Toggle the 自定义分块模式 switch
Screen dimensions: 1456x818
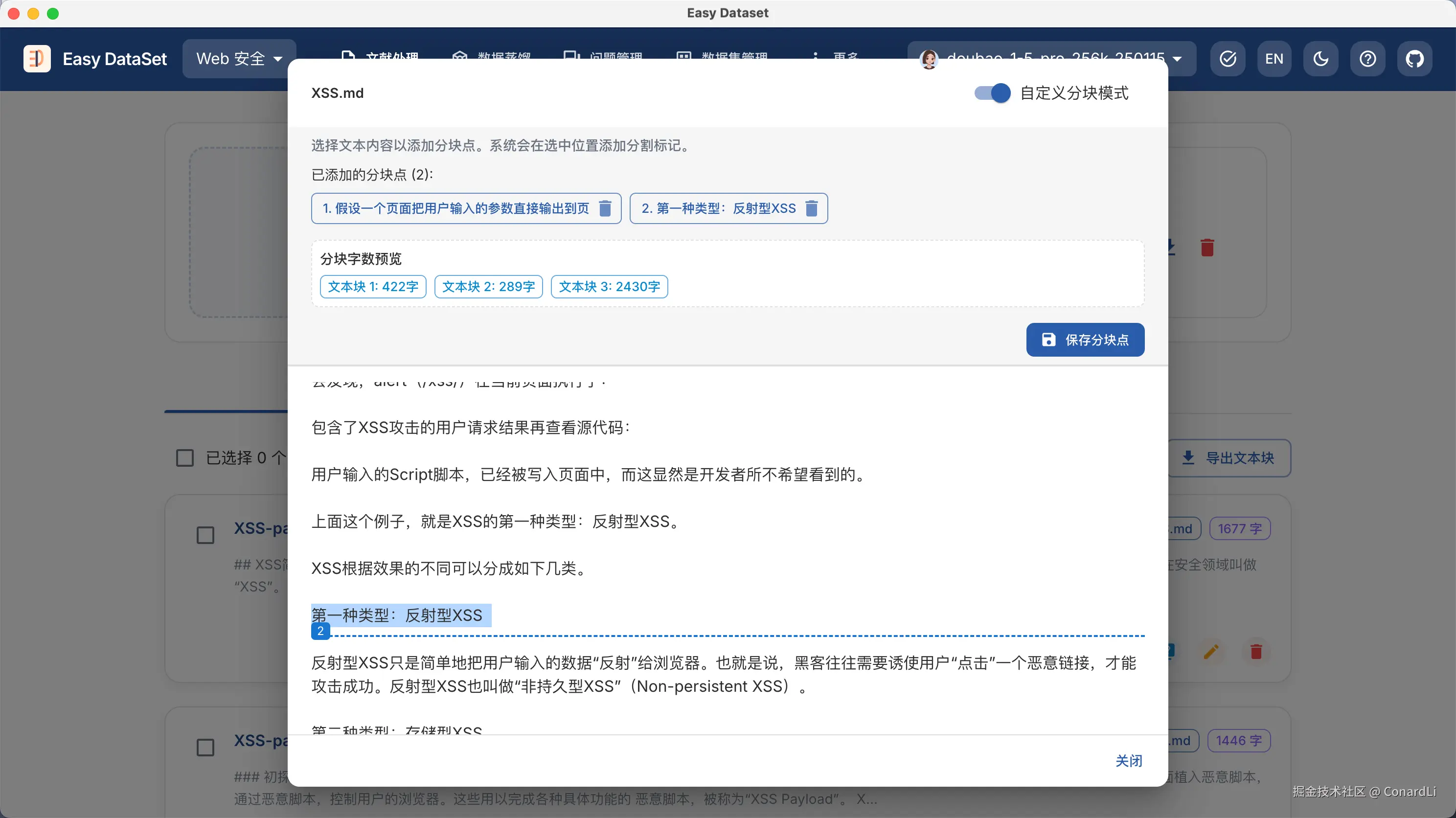(992, 93)
